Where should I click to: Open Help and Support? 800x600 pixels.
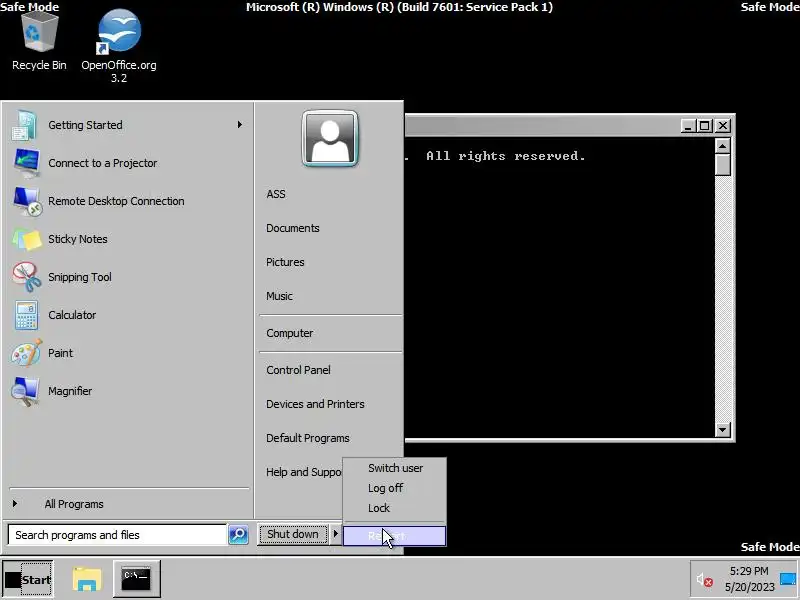[303, 472]
